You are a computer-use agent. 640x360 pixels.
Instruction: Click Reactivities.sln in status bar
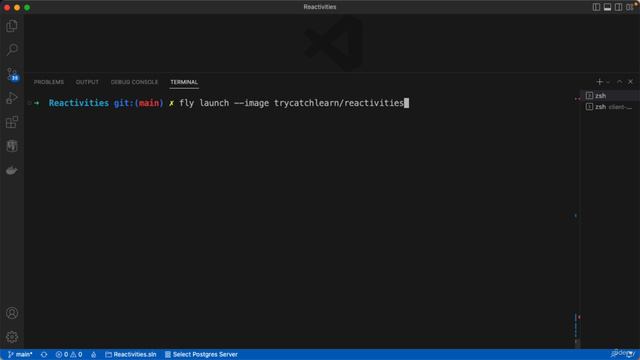coord(131,354)
